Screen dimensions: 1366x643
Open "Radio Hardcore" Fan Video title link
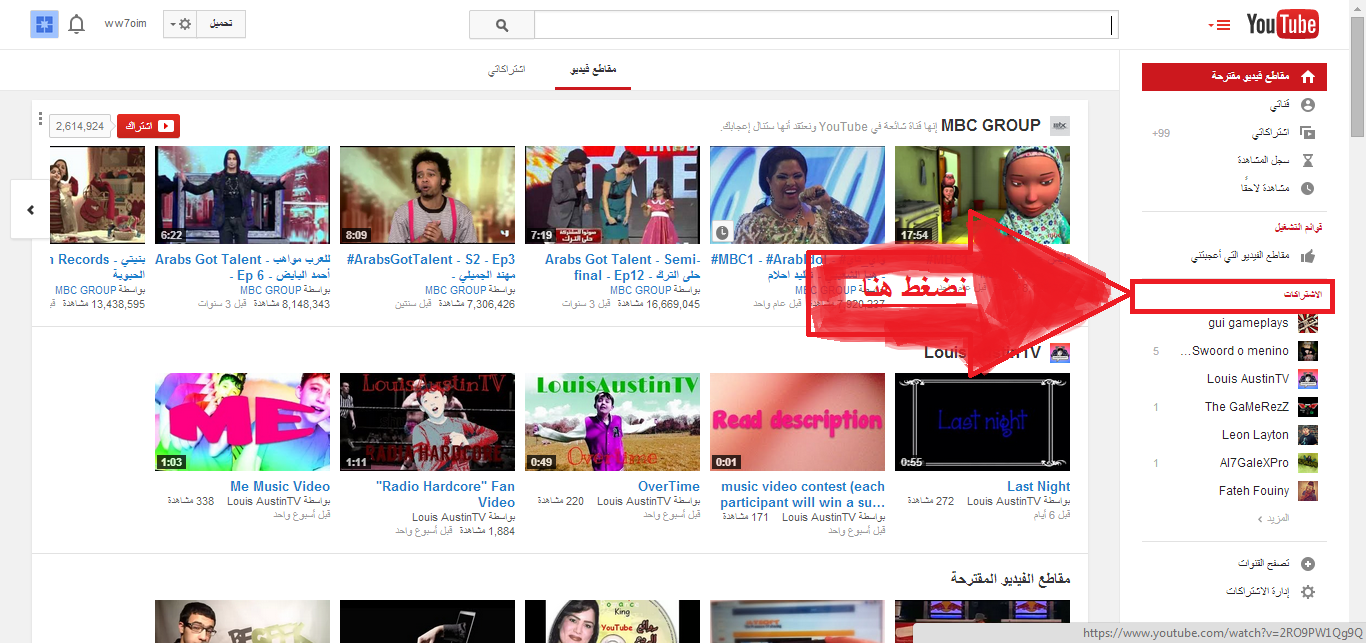click(446, 494)
